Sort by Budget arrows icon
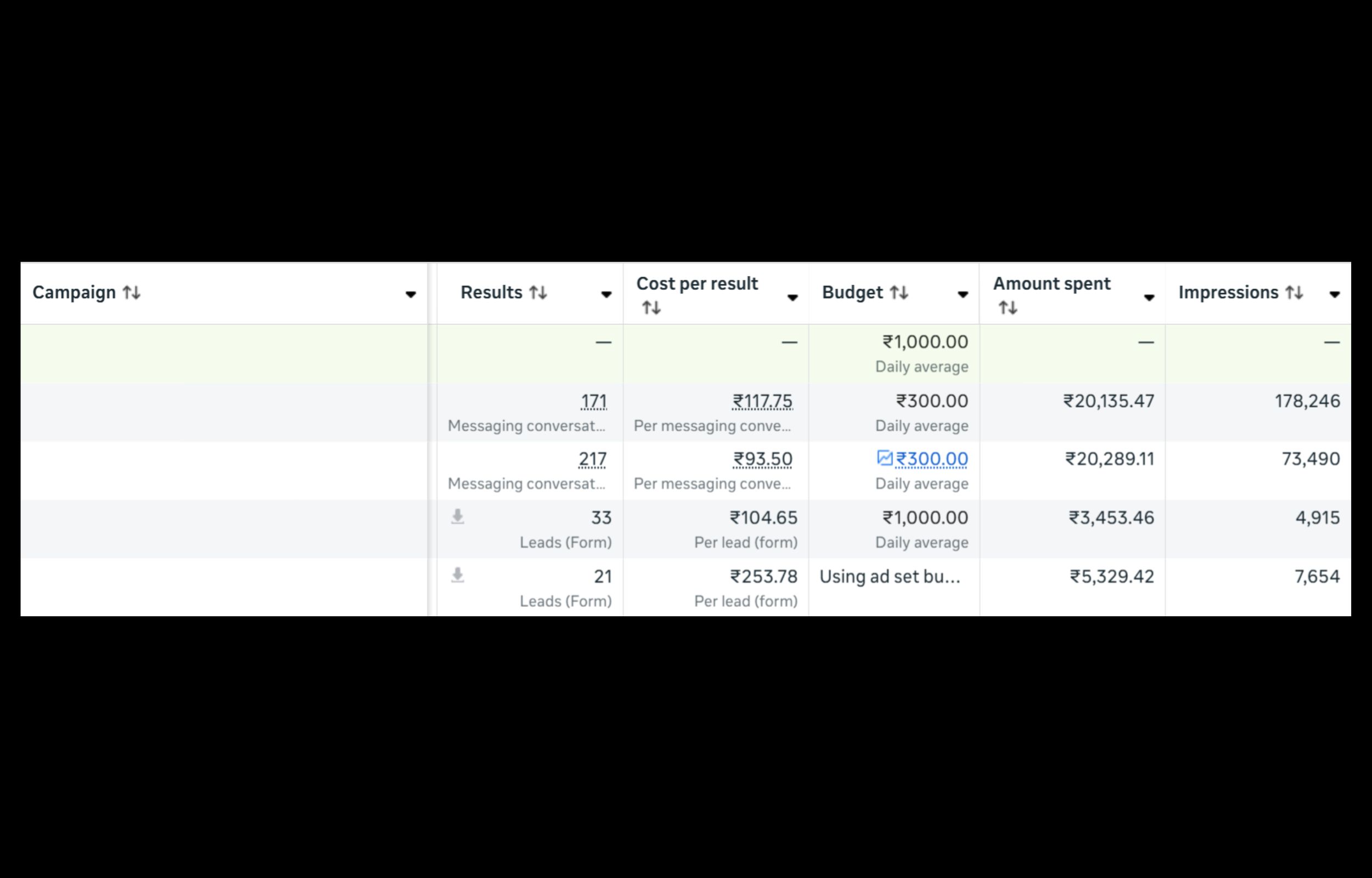1372x878 pixels. (x=899, y=292)
